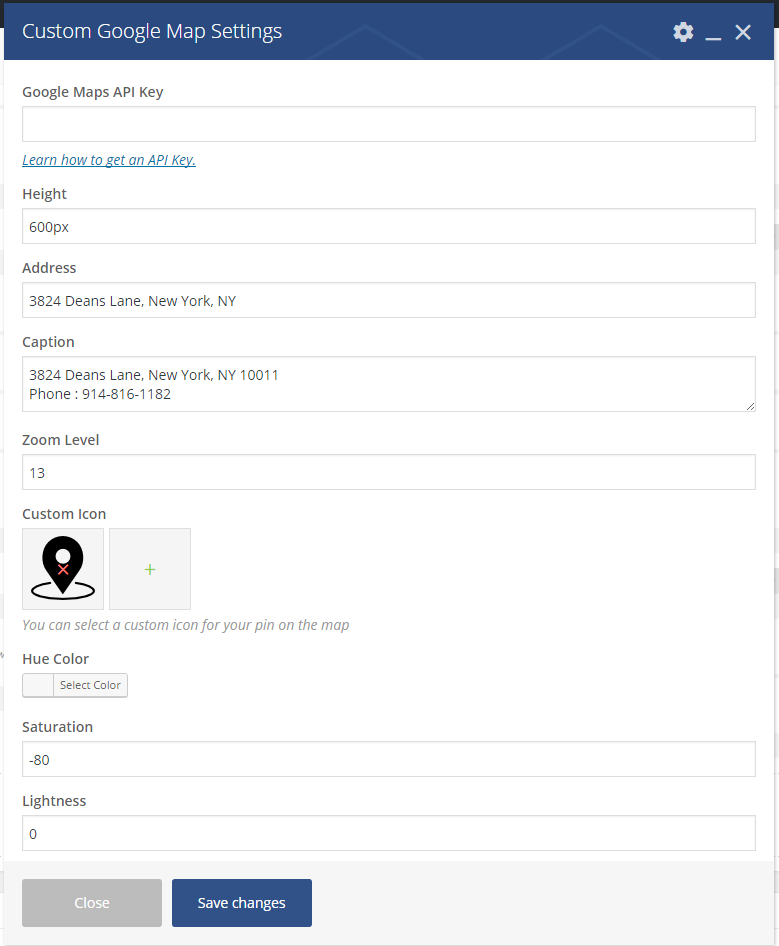The width and height of the screenshot is (779, 946).
Task: Open the settings gear in the header
Action: pos(683,32)
